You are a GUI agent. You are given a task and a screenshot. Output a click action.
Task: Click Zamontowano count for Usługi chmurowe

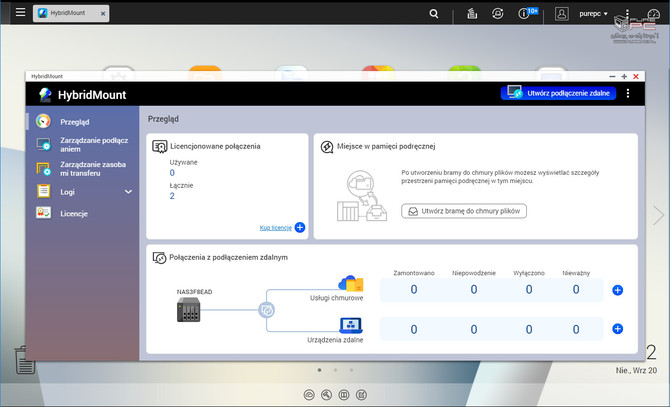[414, 290]
